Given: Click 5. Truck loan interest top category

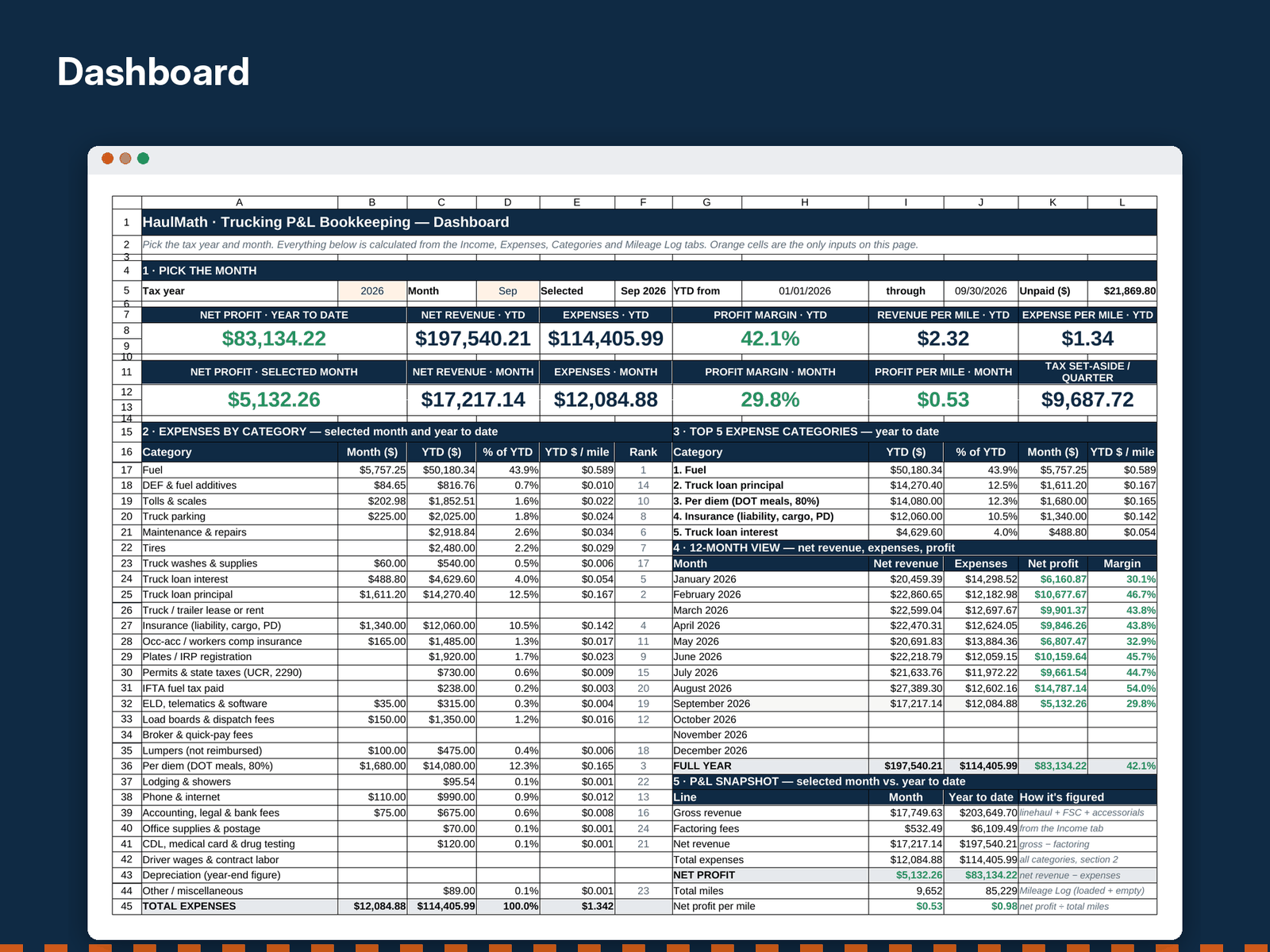Looking at the screenshot, I should [x=770, y=532].
